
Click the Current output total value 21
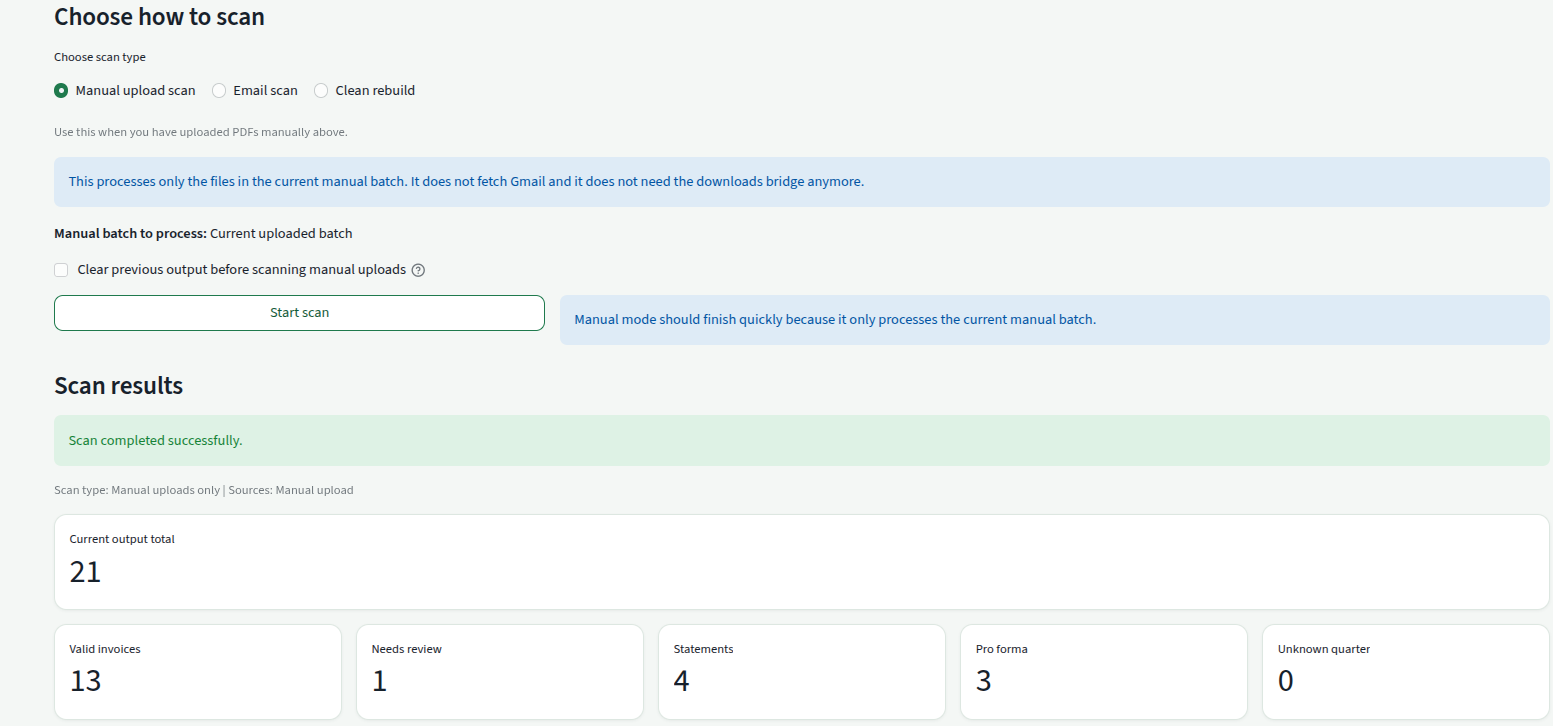click(86, 572)
